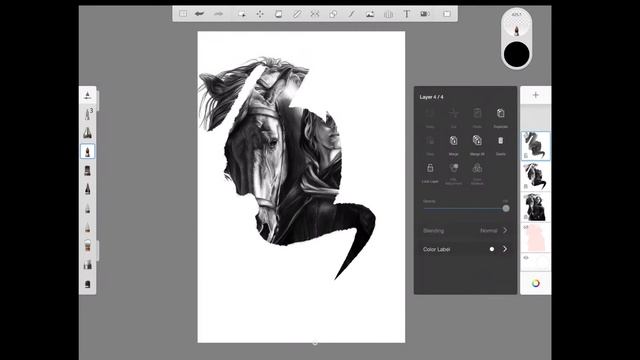Click the white Color Label dot
This screenshot has width=640, height=360.
492,249
